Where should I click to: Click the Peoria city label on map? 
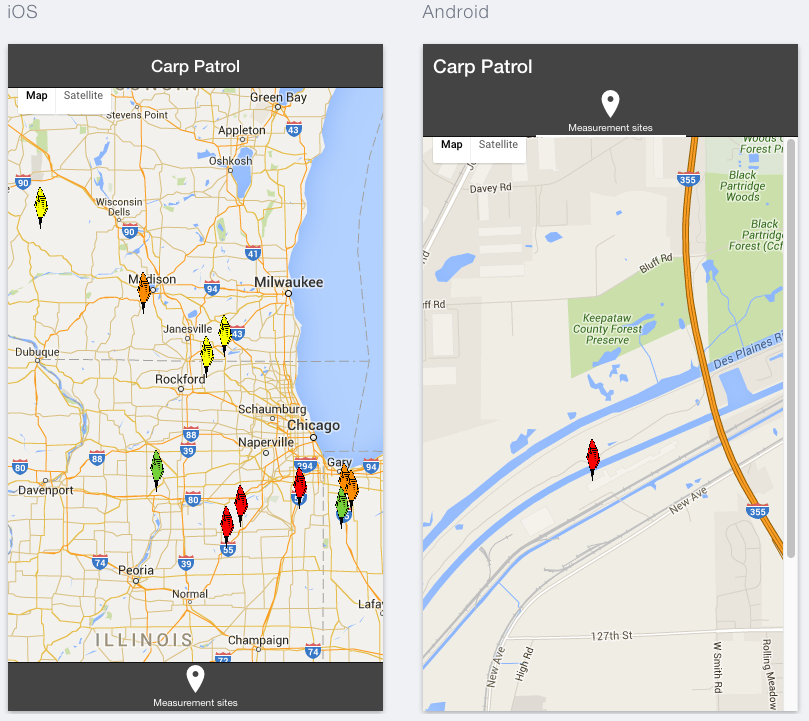(136, 570)
